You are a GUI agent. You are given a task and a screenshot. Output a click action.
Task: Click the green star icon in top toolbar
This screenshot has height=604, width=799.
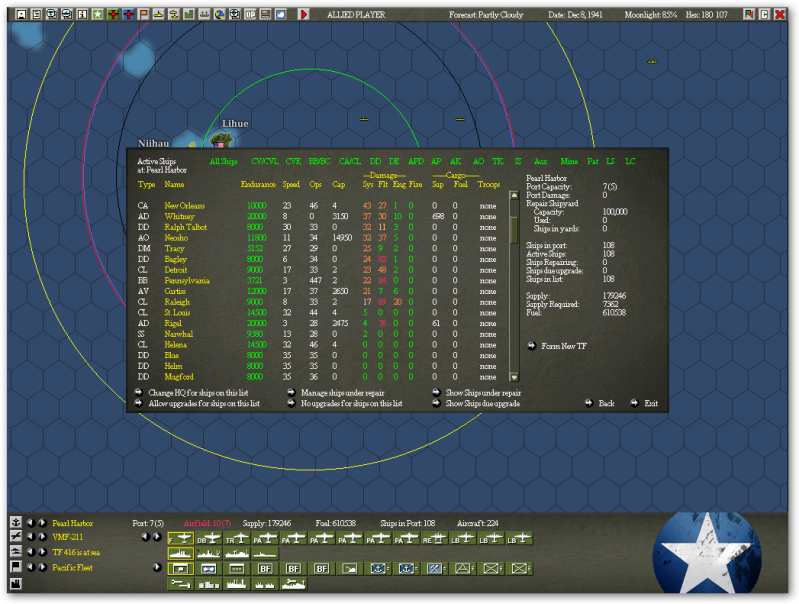click(x=97, y=14)
